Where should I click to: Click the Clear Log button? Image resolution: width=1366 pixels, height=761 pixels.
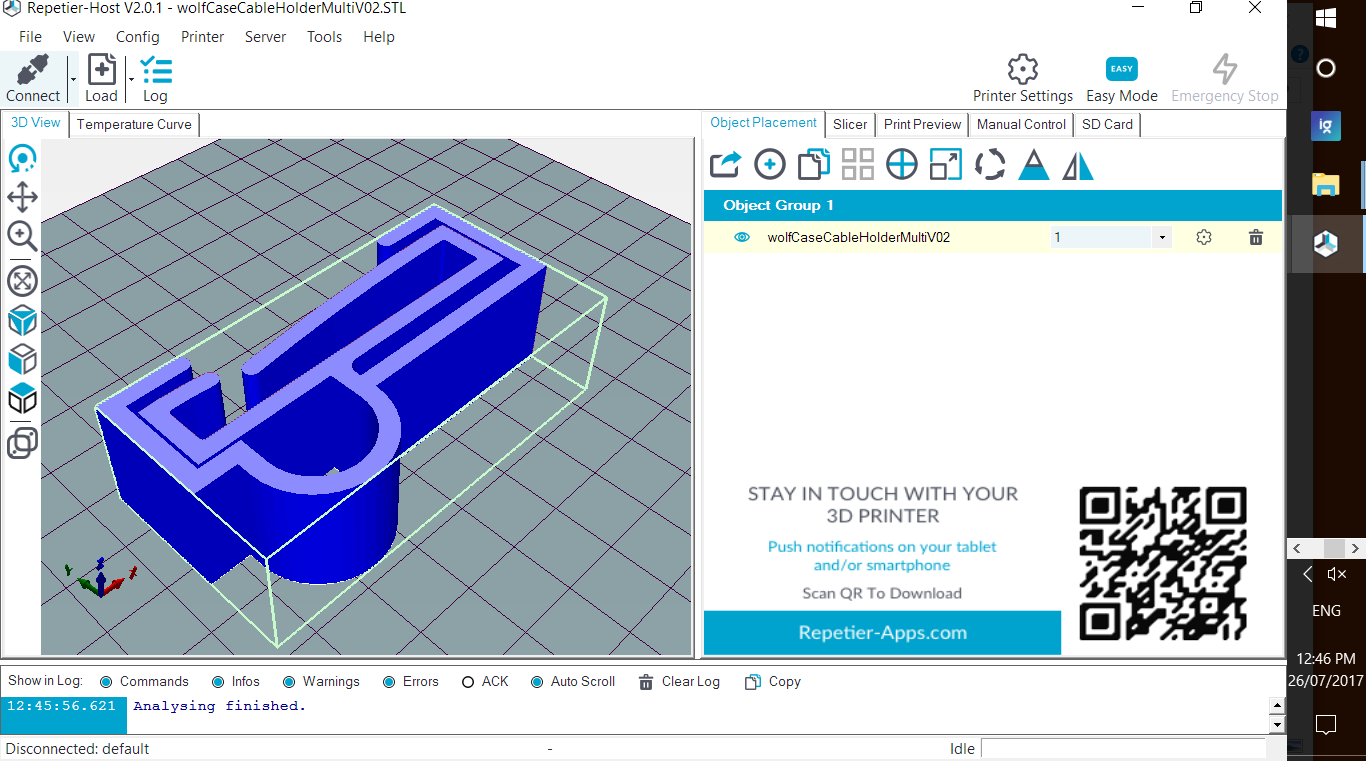680,681
